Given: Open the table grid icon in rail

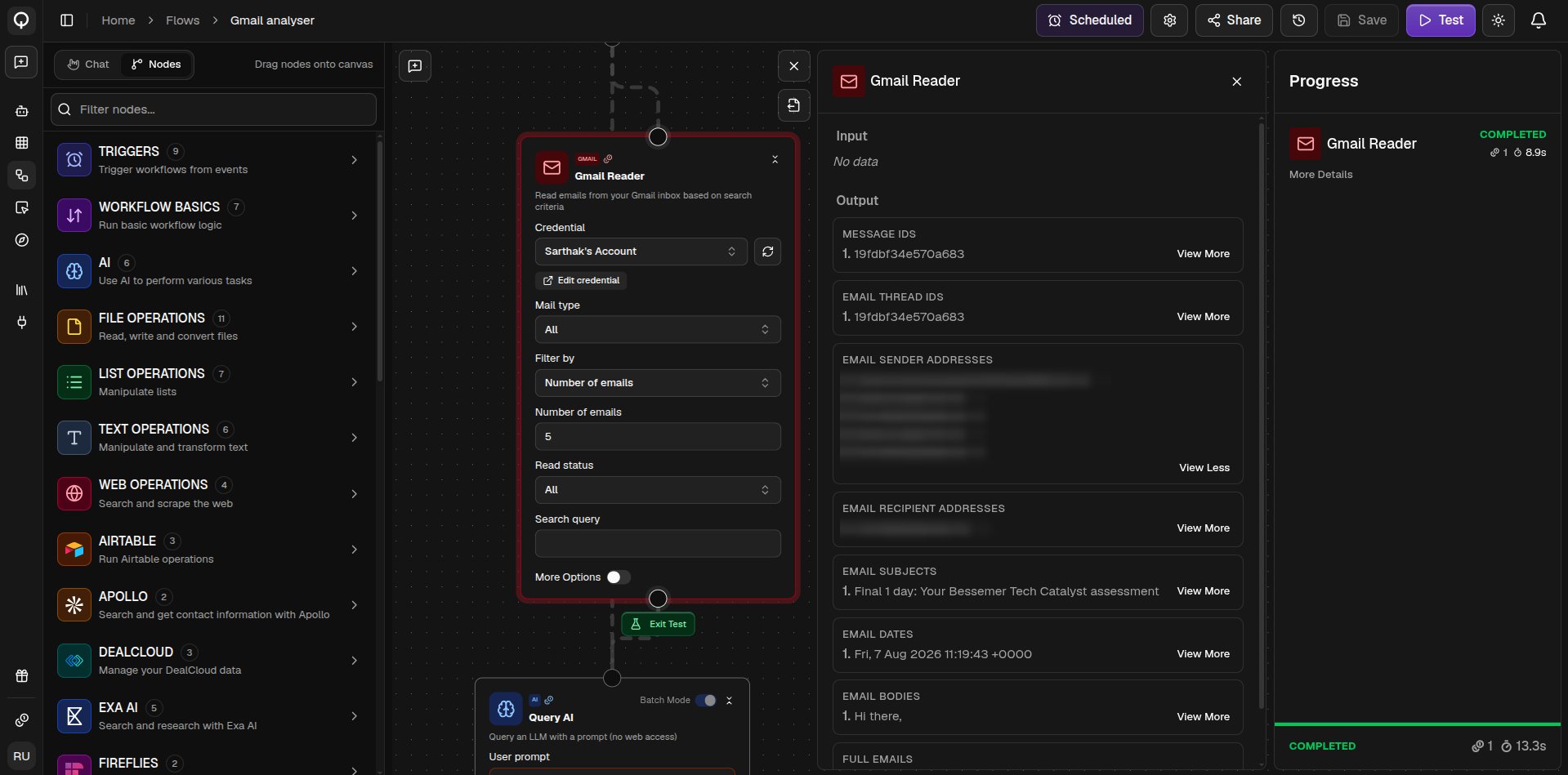Looking at the screenshot, I should tap(22, 143).
